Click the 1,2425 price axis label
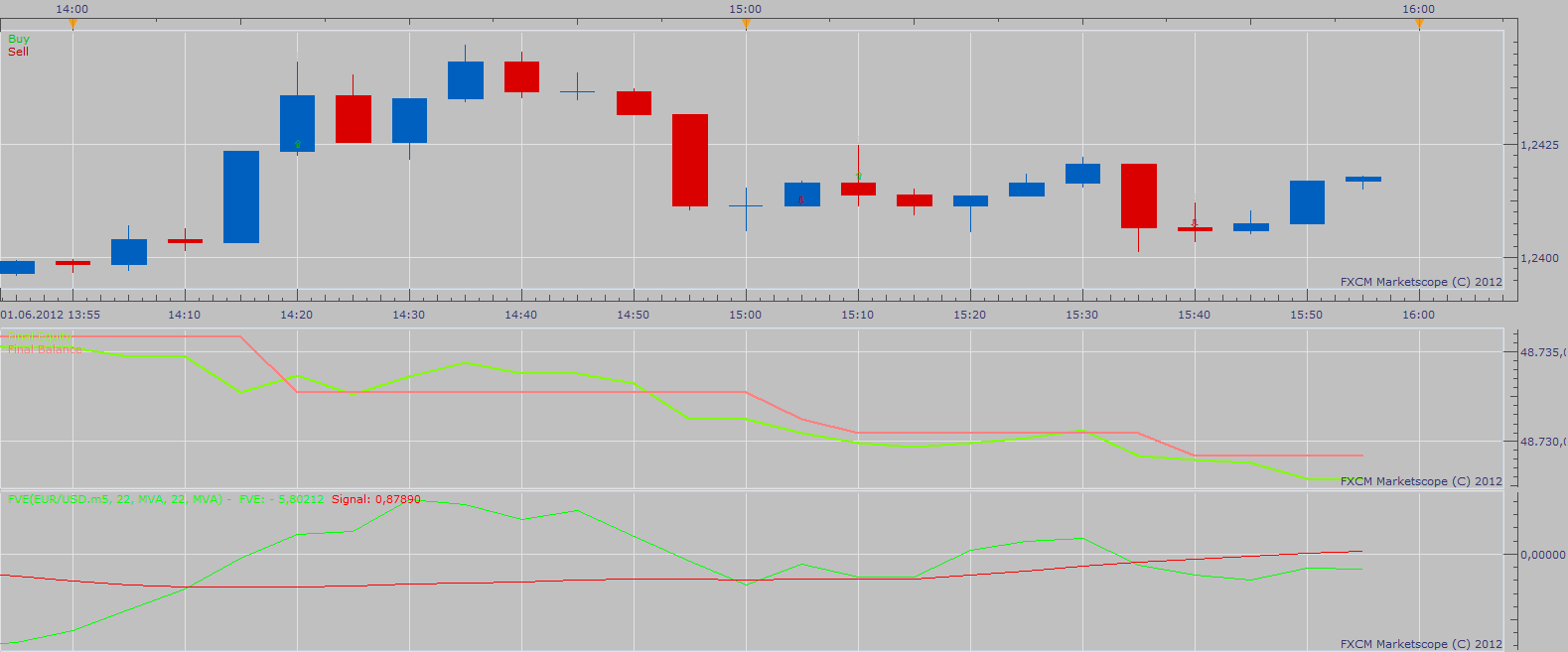1568x652 pixels. pos(1539,145)
